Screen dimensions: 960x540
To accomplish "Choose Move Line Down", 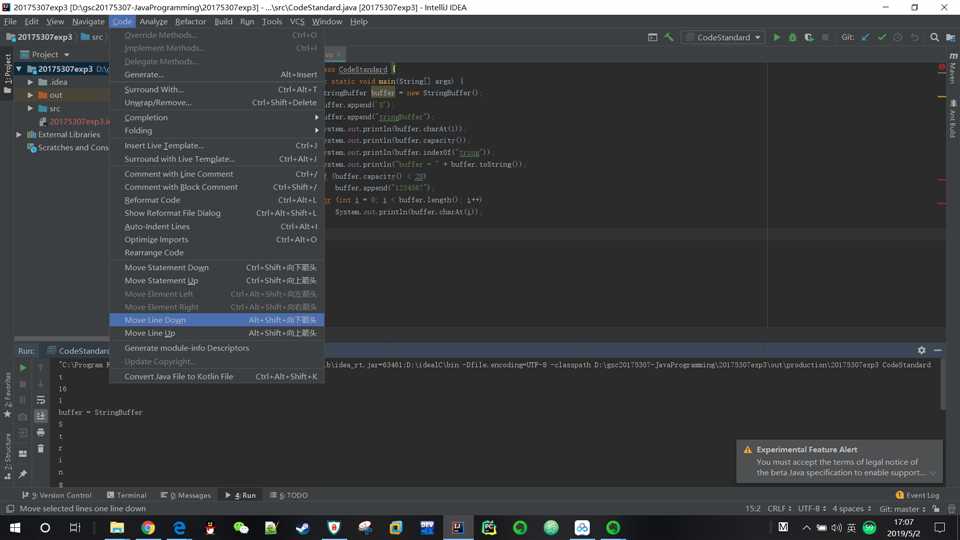I will click(x=217, y=320).
